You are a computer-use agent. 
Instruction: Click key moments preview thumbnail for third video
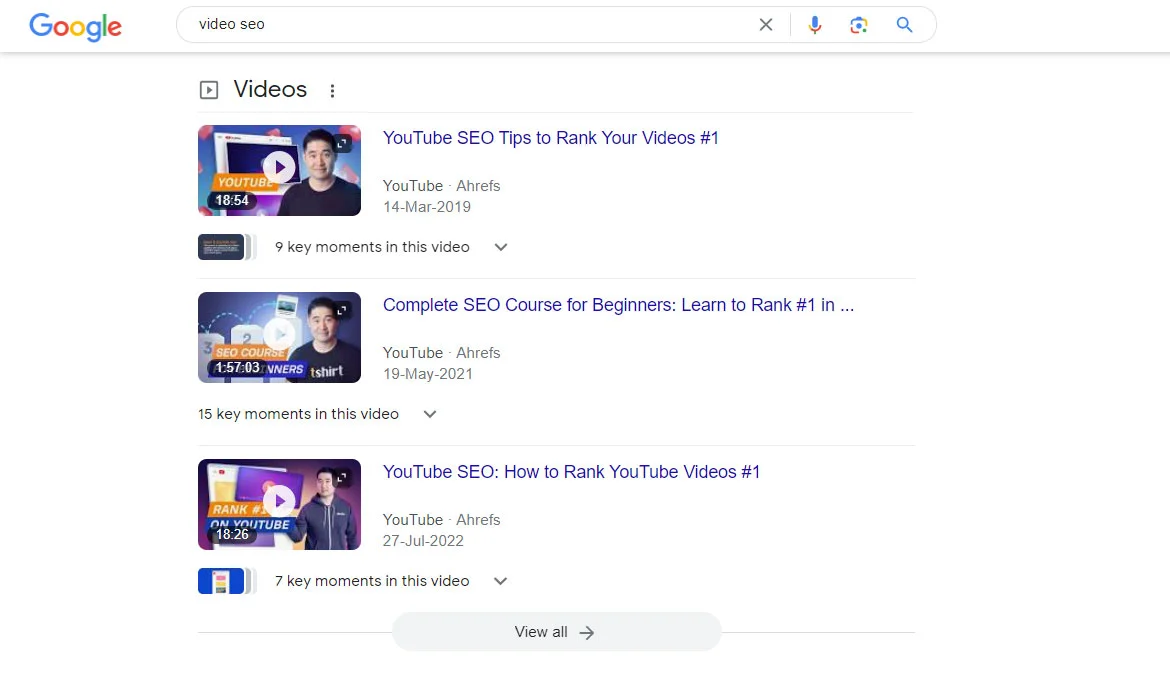click(222, 581)
